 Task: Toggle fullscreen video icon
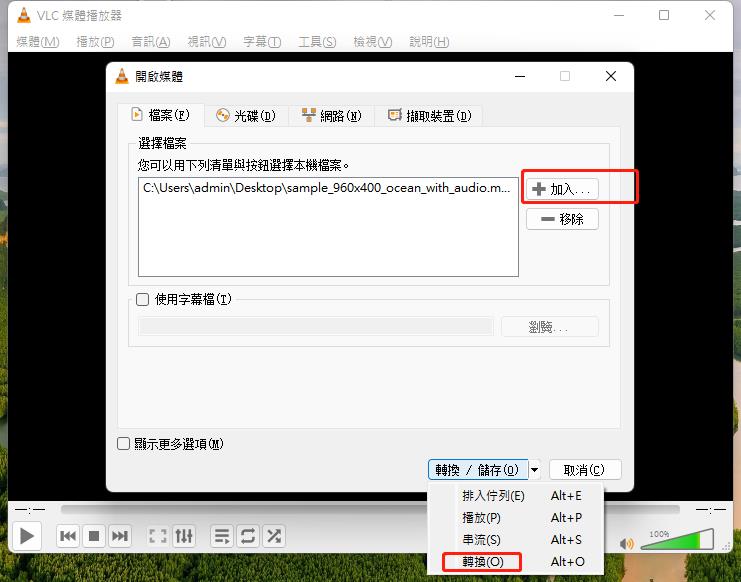[x=158, y=536]
